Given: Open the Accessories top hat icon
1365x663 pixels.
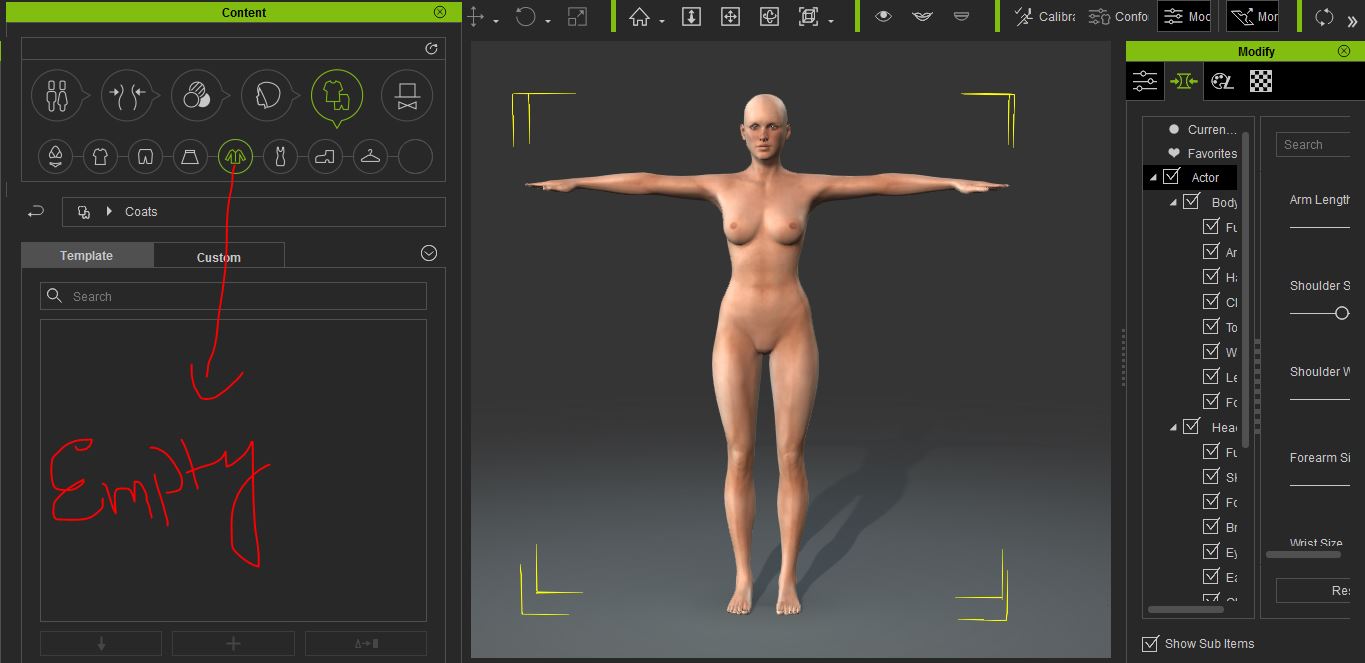Looking at the screenshot, I should point(406,96).
